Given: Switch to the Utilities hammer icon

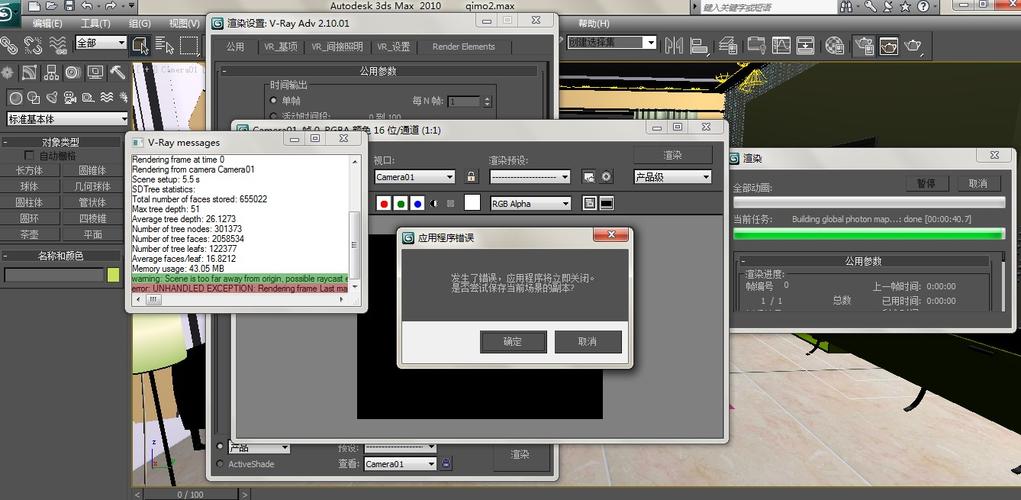Looking at the screenshot, I should point(117,72).
